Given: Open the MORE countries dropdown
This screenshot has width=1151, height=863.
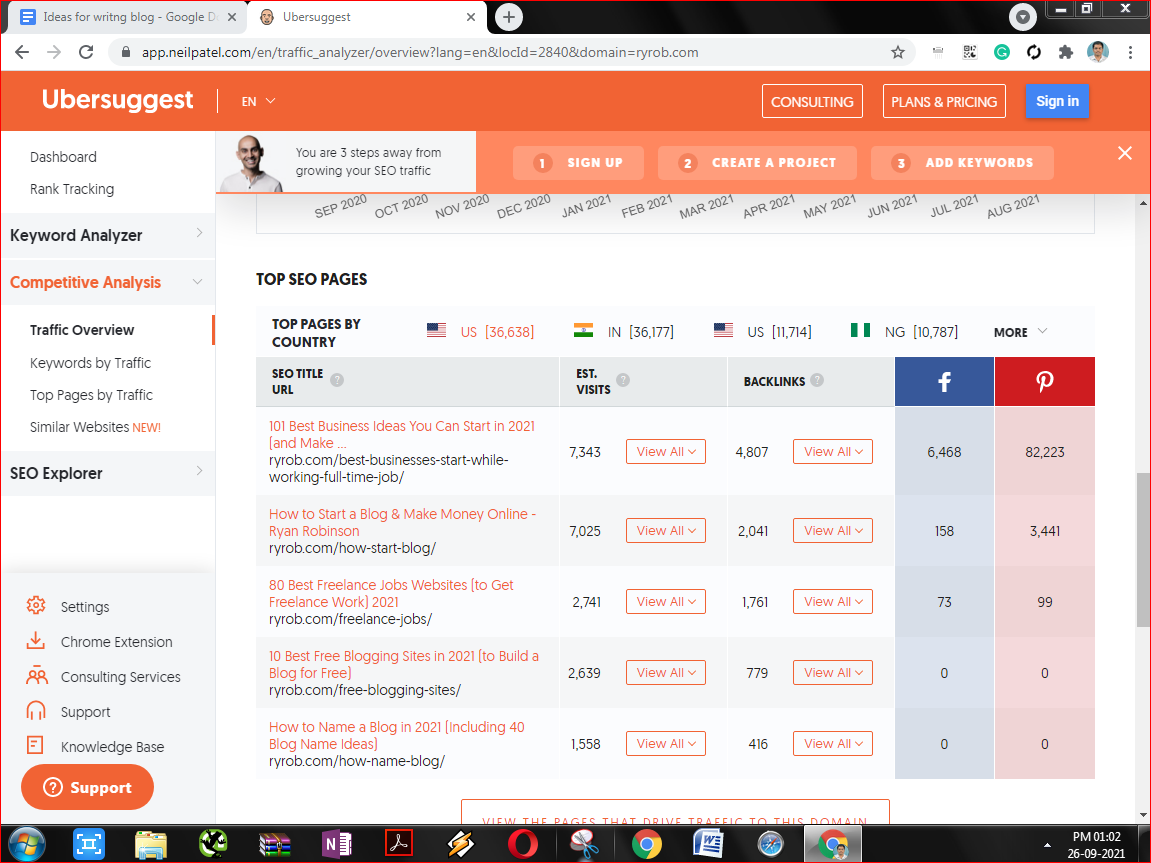Looking at the screenshot, I should (x=1020, y=332).
